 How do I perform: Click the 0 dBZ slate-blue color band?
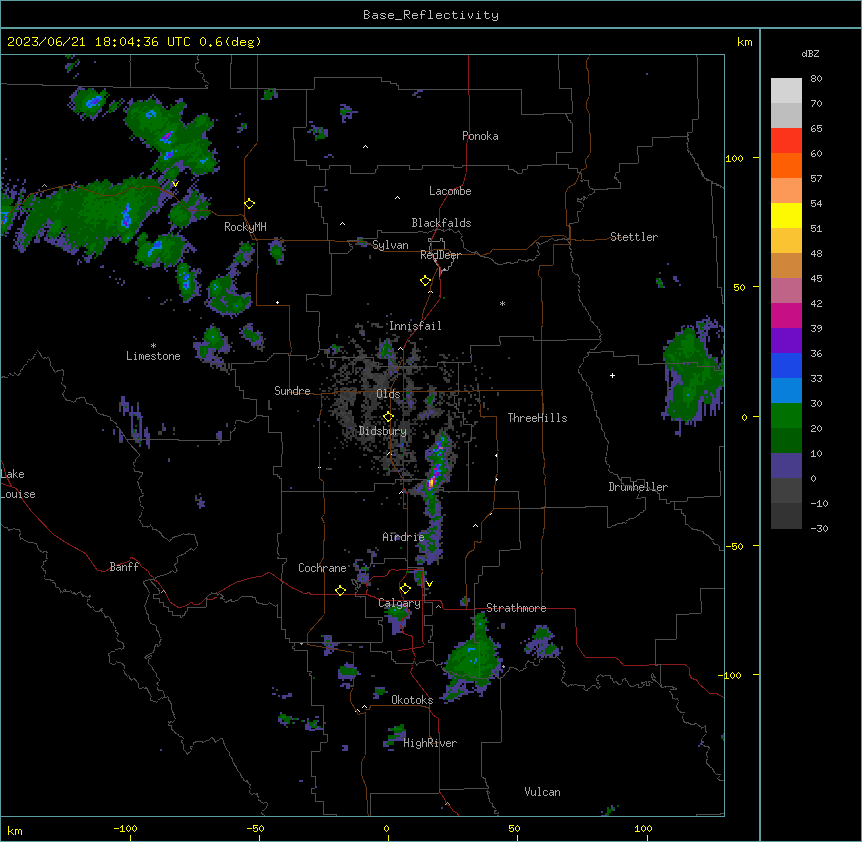(x=786, y=466)
